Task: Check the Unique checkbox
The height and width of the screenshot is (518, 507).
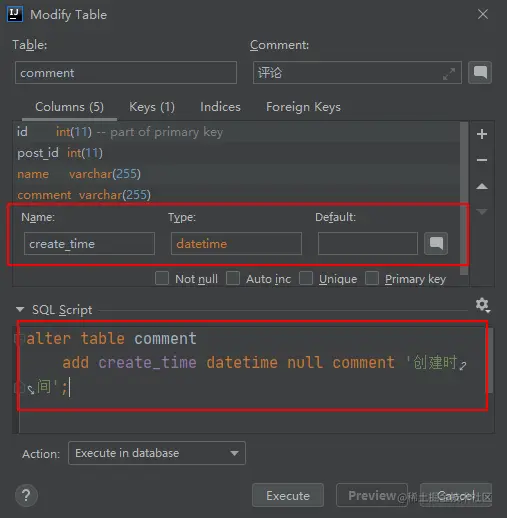Action: pyautogui.click(x=306, y=278)
